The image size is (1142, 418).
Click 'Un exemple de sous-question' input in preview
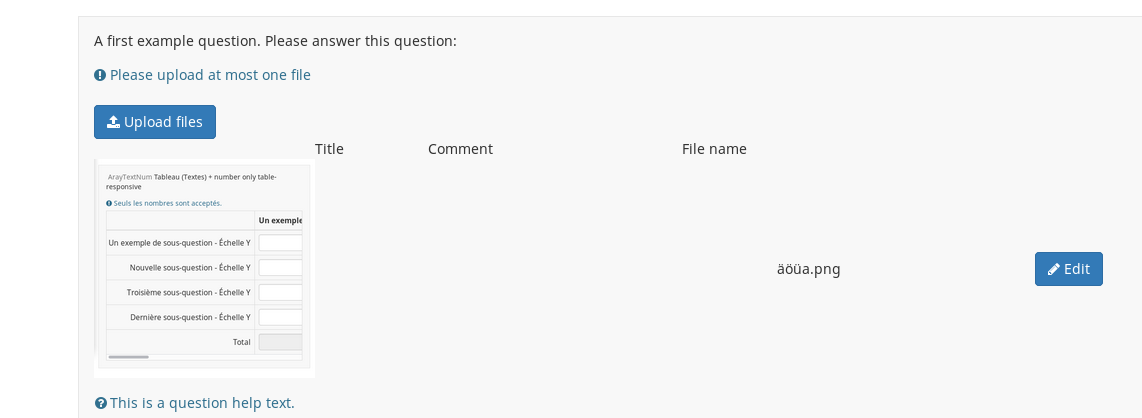click(x=280, y=243)
